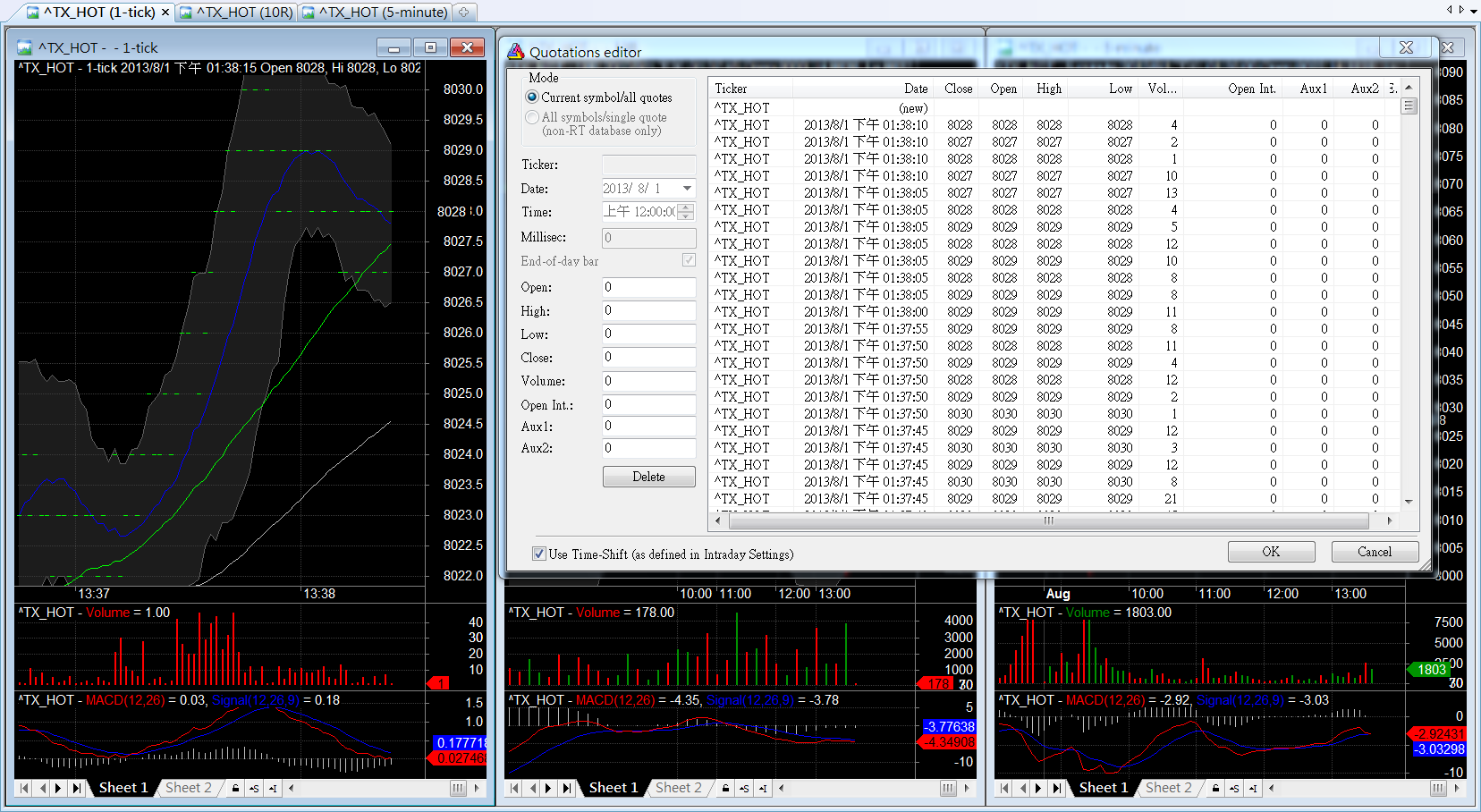The width and height of the screenshot is (1481, 812).
Task: Toggle interval link 'I' icon in 1-tick window
Action: pos(273,788)
